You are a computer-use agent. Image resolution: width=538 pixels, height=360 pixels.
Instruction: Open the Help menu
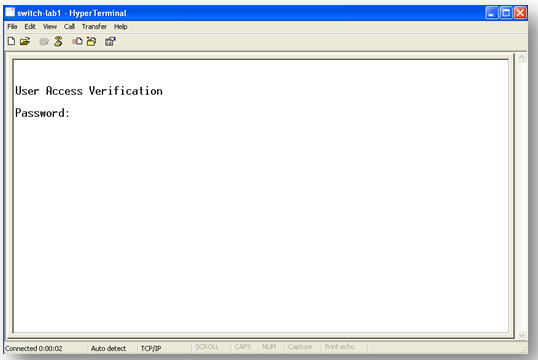pos(120,26)
